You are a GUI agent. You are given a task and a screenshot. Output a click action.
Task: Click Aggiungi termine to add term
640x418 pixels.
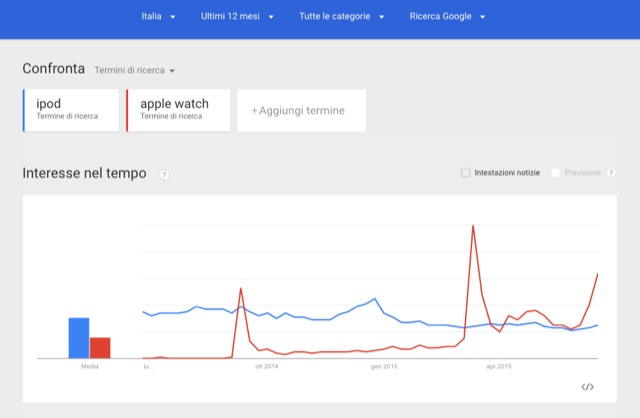301,110
